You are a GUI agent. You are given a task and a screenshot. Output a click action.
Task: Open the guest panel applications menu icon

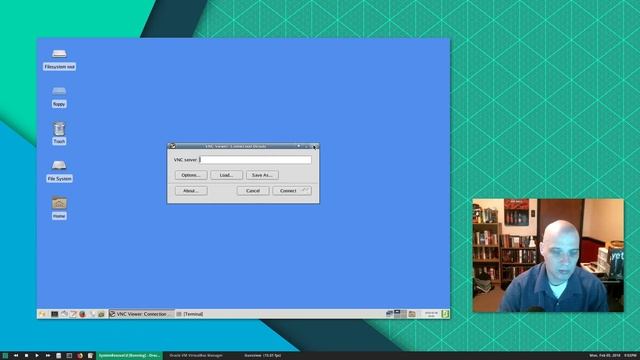point(42,314)
